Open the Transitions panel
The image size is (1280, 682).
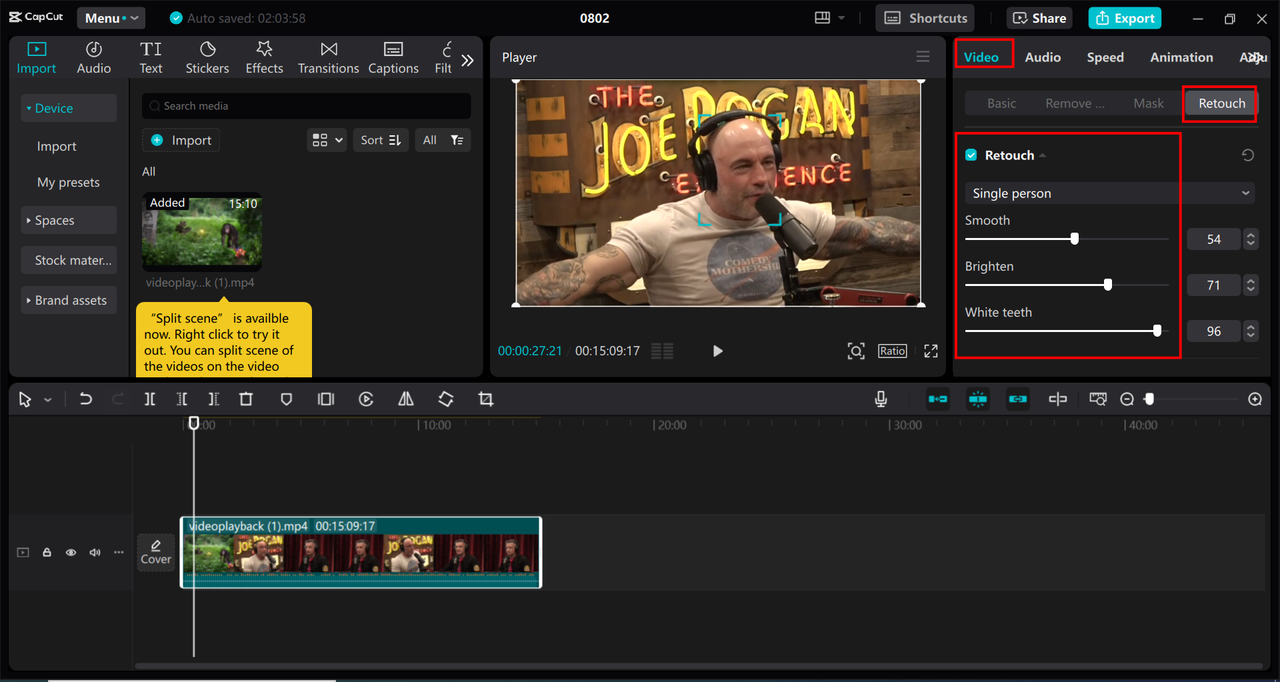328,58
